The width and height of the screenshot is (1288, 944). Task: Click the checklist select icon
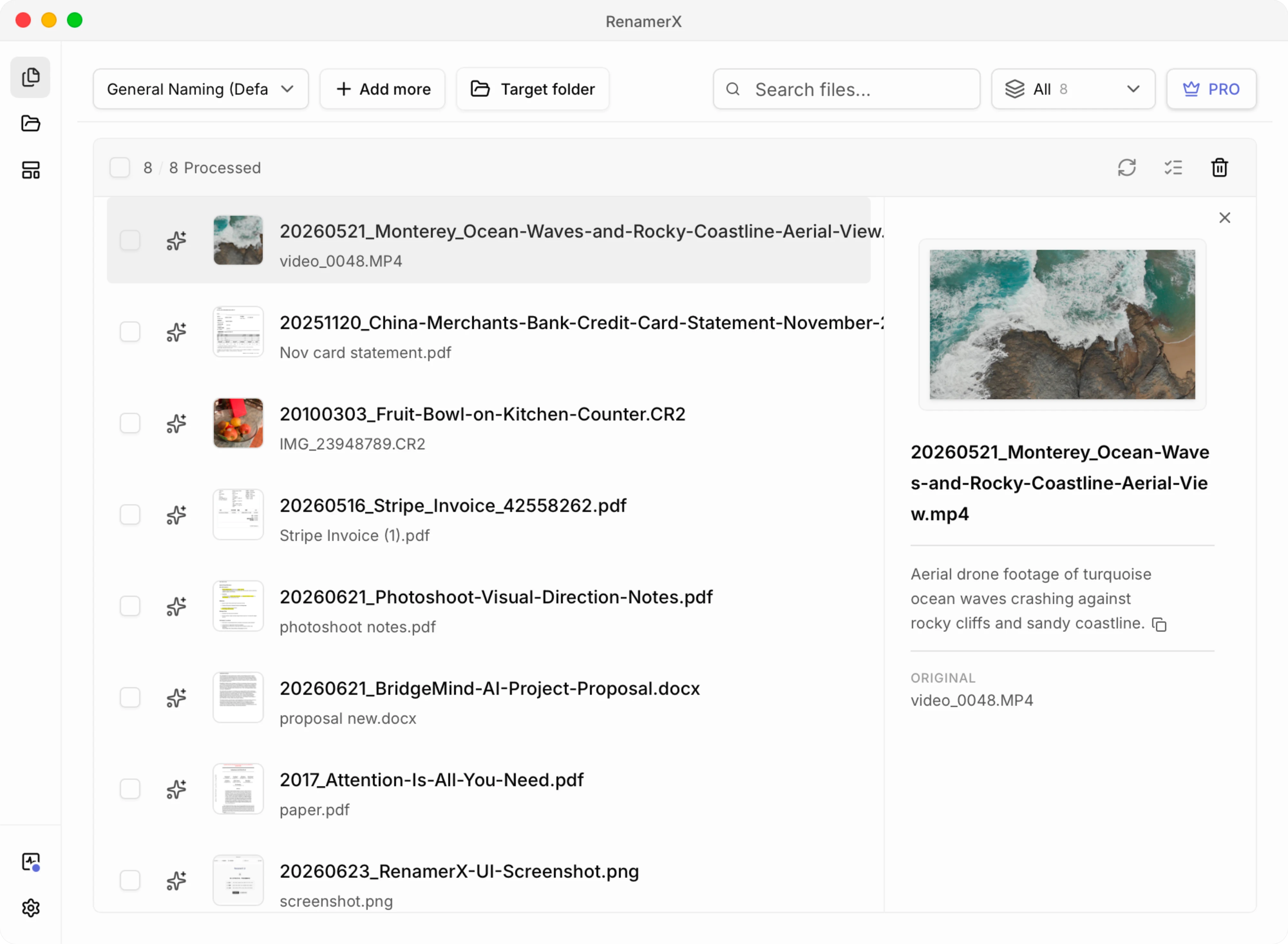(x=1173, y=167)
